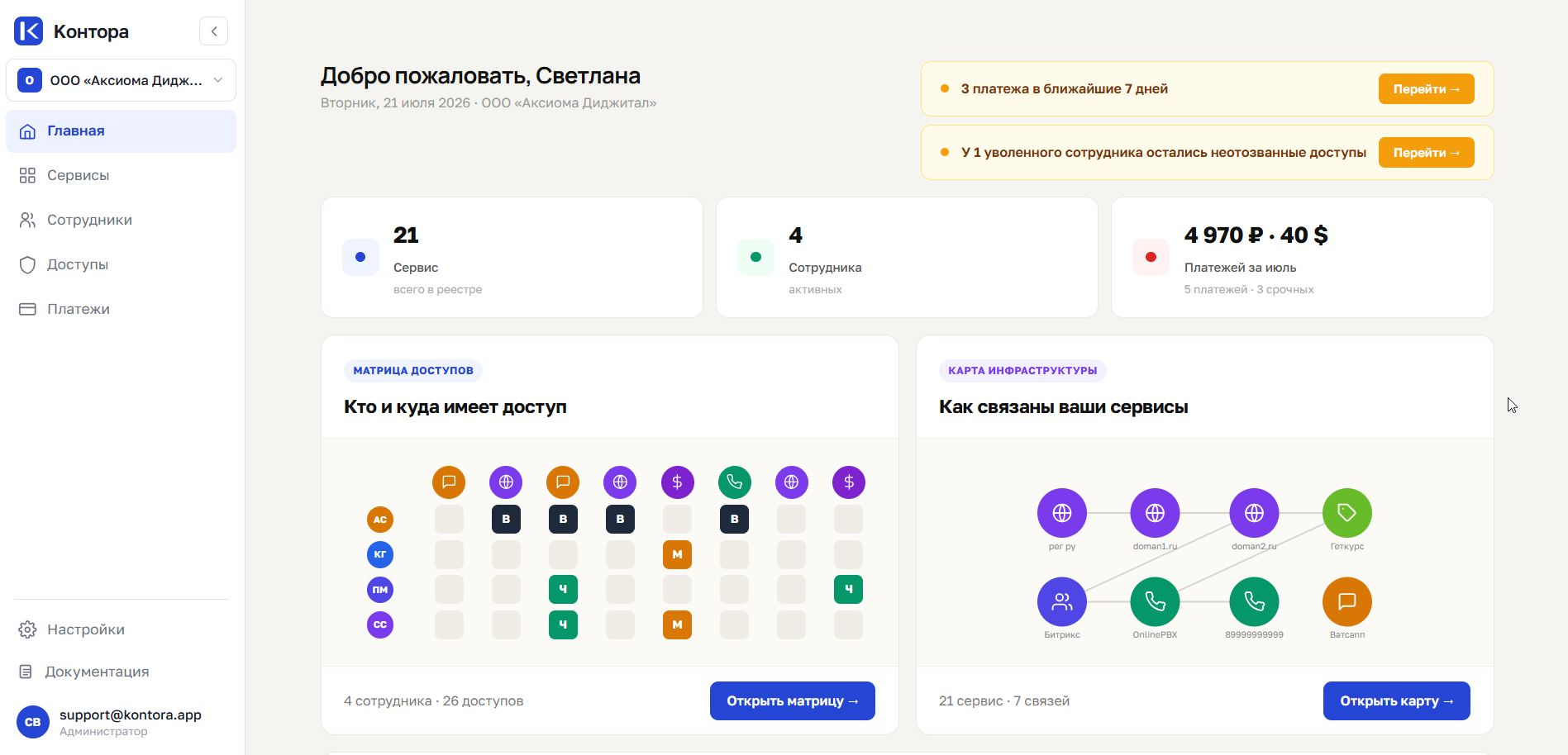Image resolution: width=1568 pixels, height=755 pixels.
Task: Click the 21 сервис · 7 связей text
Action: coord(1004,701)
